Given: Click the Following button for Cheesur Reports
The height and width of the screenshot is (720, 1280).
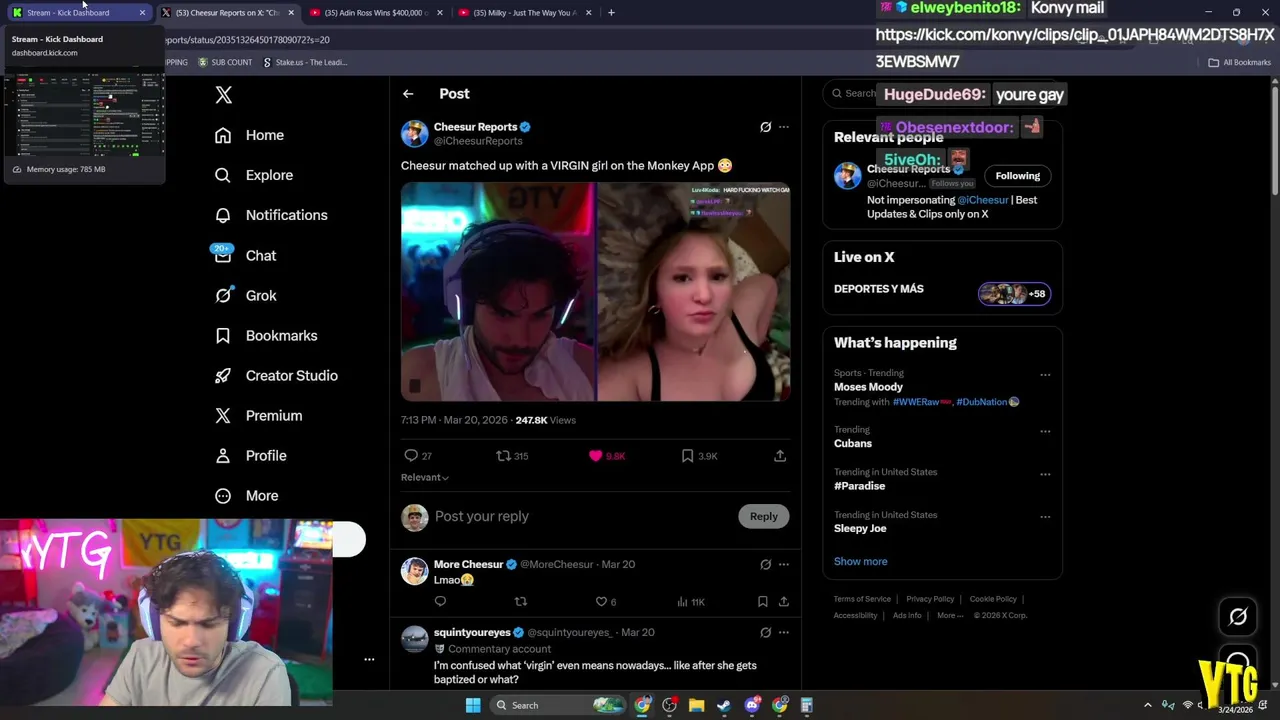Looking at the screenshot, I should (1018, 176).
